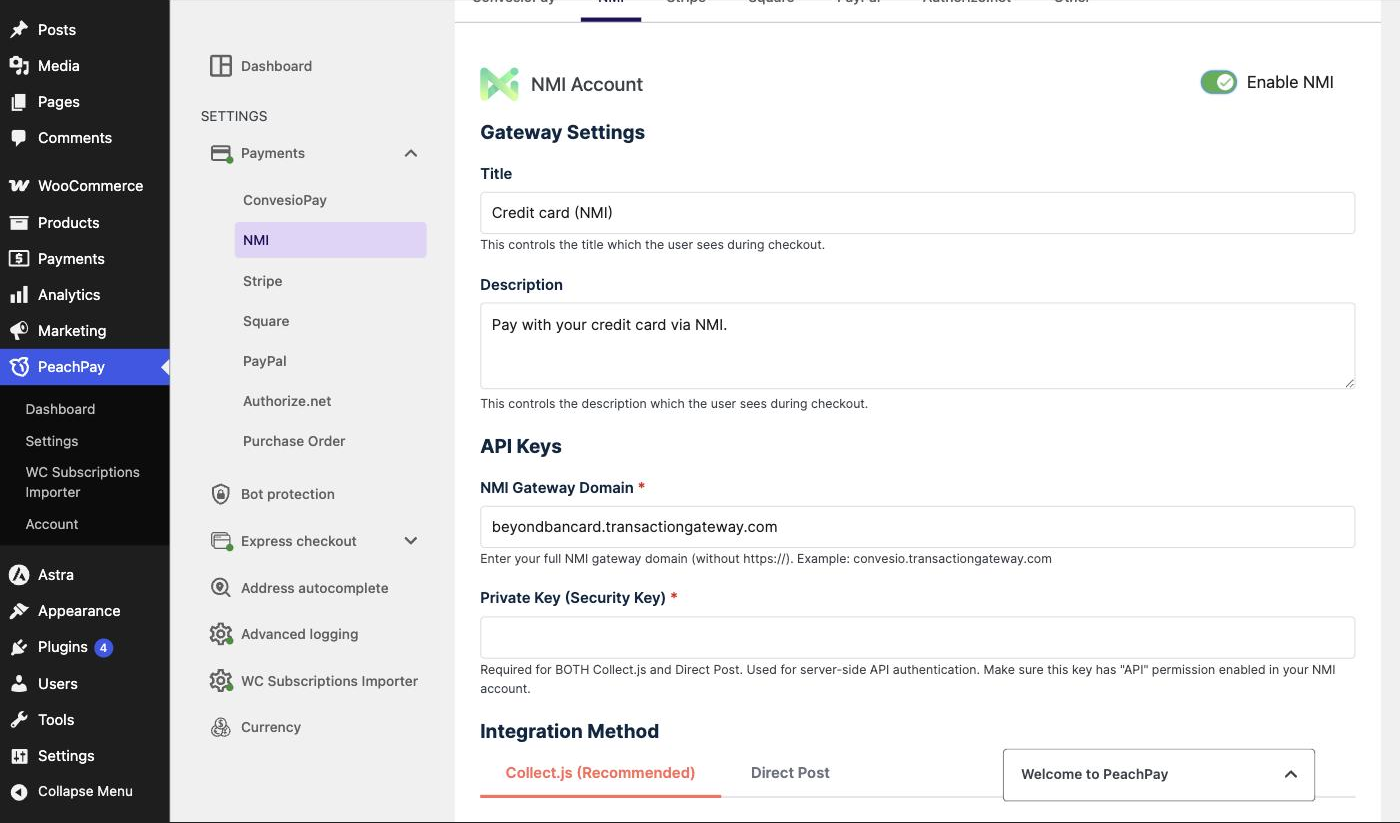1400x823 pixels.
Task: Click the Astra logo icon
Action: pyautogui.click(x=19, y=575)
